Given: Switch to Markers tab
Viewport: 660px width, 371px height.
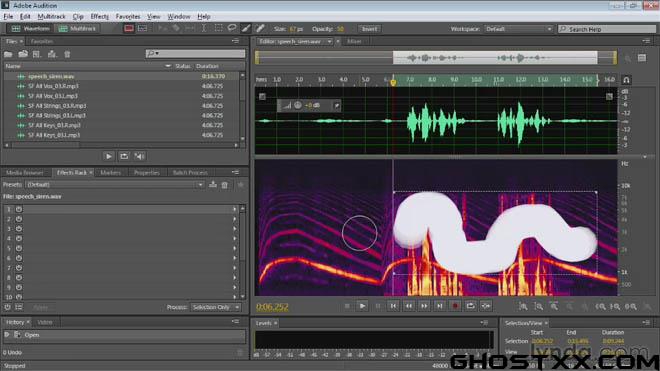Looking at the screenshot, I should pyautogui.click(x=110, y=173).
